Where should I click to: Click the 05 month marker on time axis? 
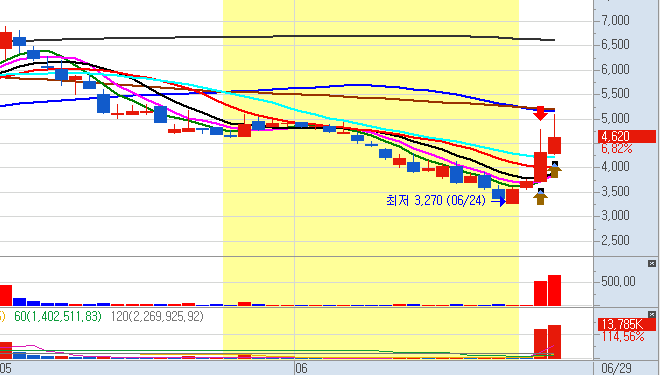click(6, 369)
